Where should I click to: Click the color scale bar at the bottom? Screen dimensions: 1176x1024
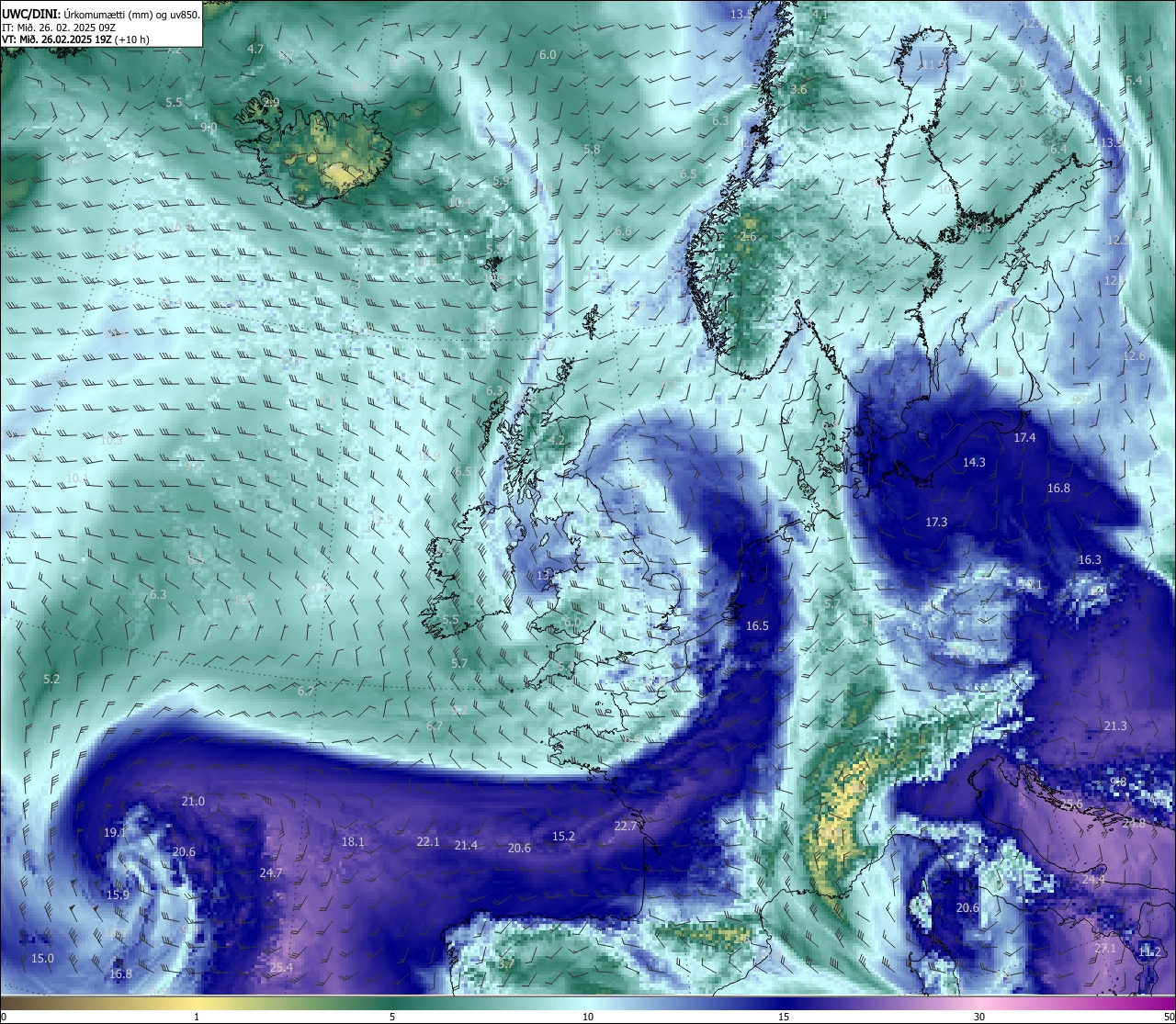click(588, 1002)
